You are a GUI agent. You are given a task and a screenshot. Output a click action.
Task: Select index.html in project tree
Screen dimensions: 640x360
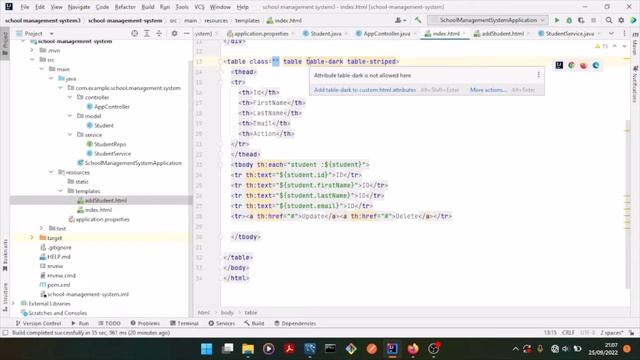[98, 210]
